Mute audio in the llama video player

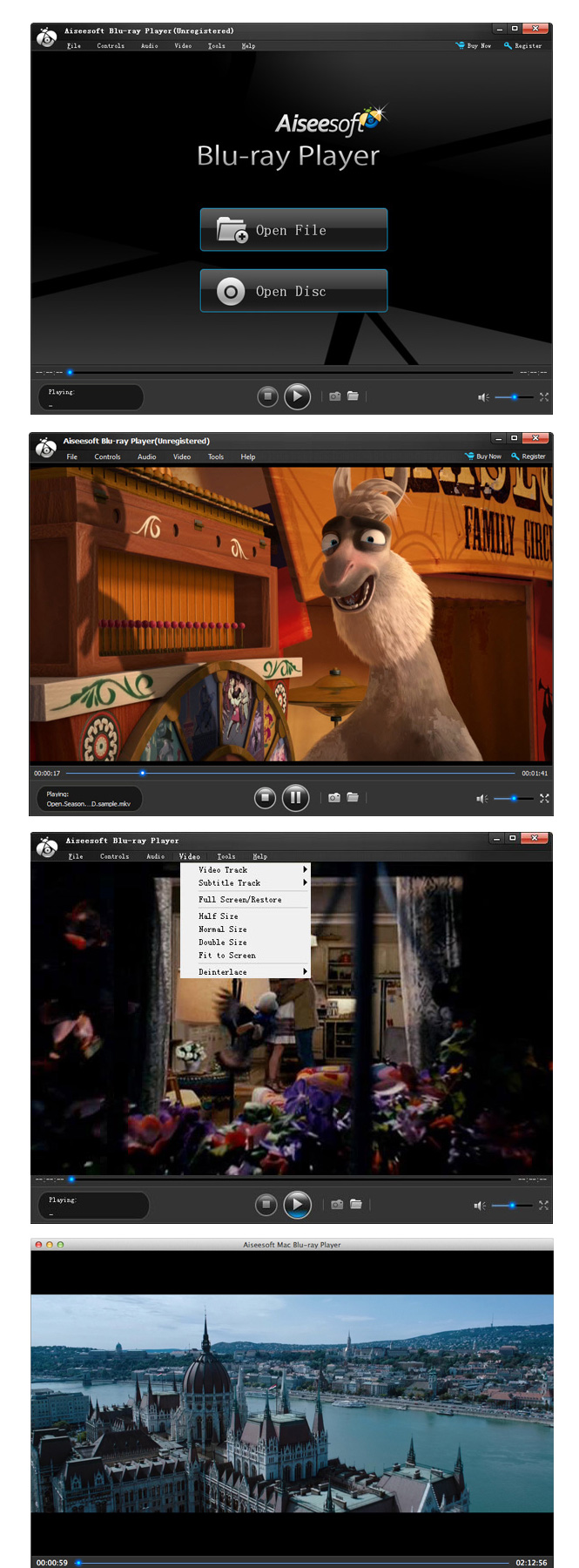tap(481, 798)
